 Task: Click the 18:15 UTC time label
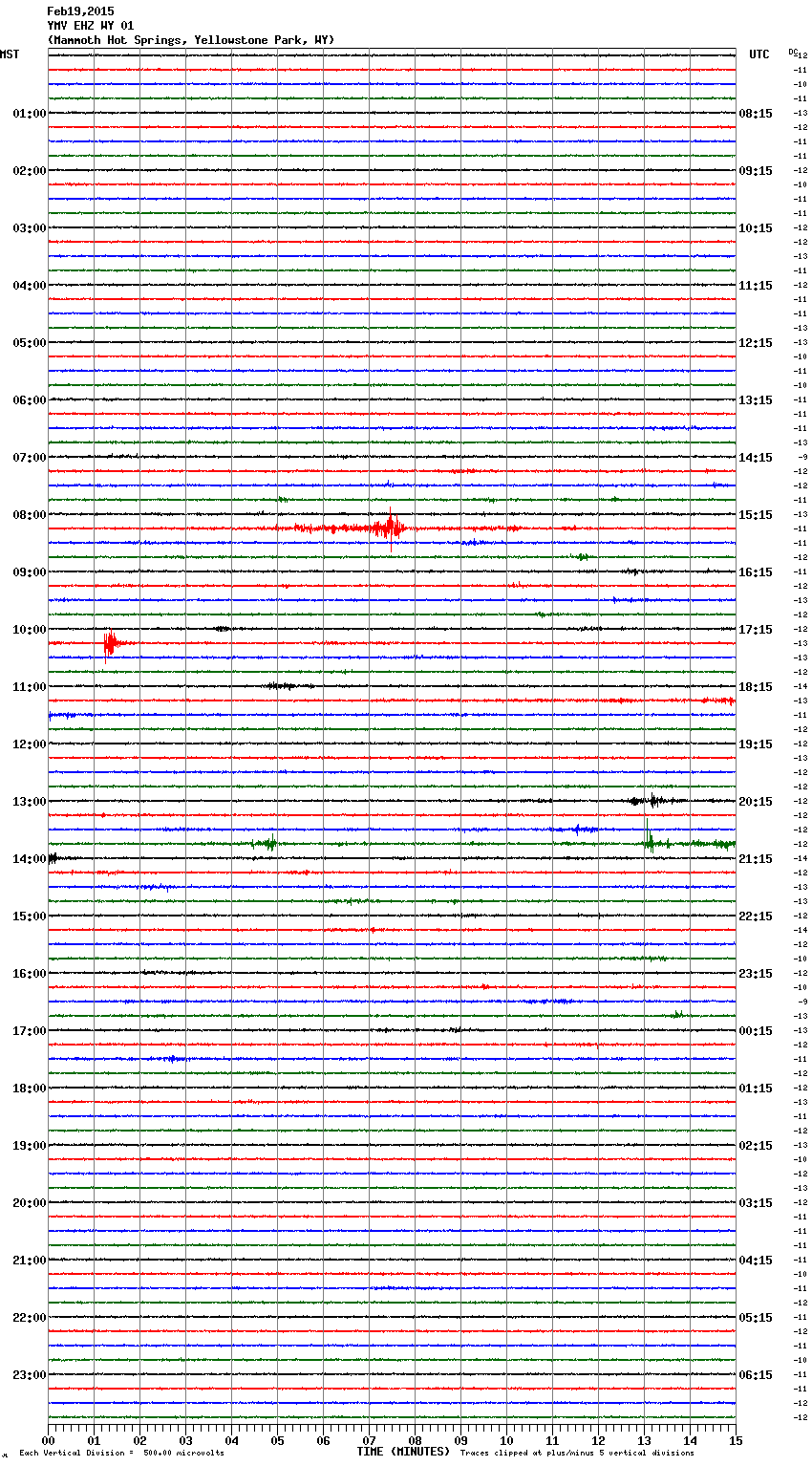click(756, 687)
